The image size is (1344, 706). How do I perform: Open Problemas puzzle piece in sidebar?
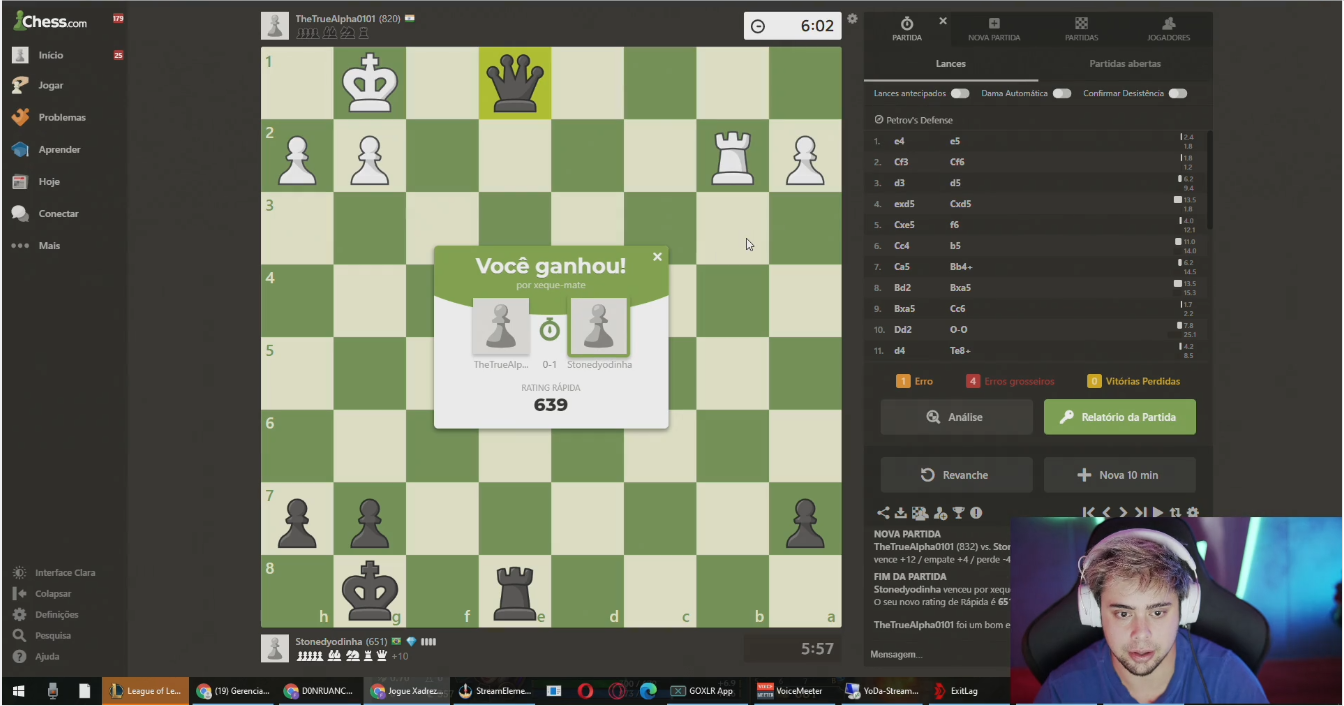click(20, 117)
